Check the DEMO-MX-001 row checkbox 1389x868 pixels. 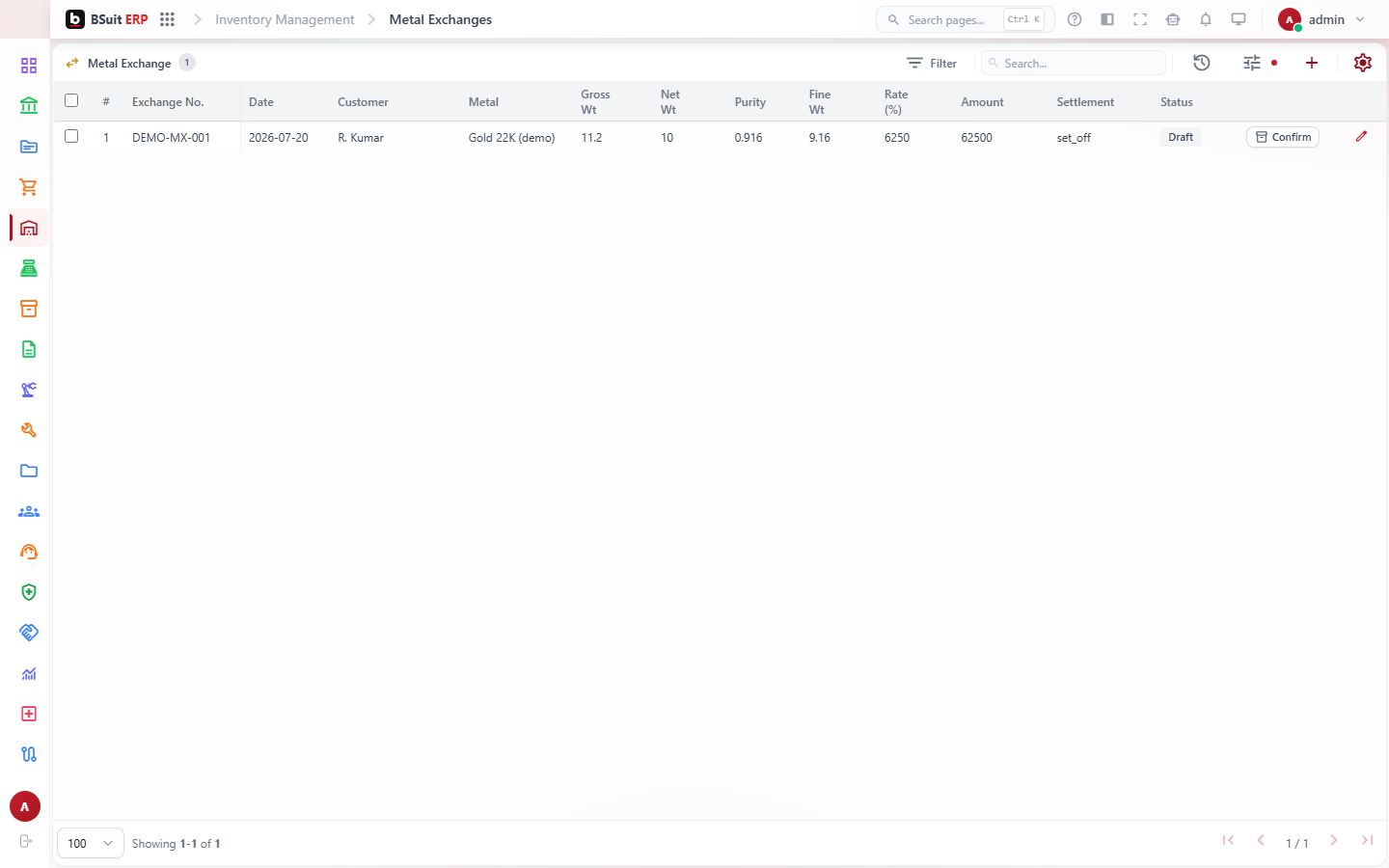71,136
